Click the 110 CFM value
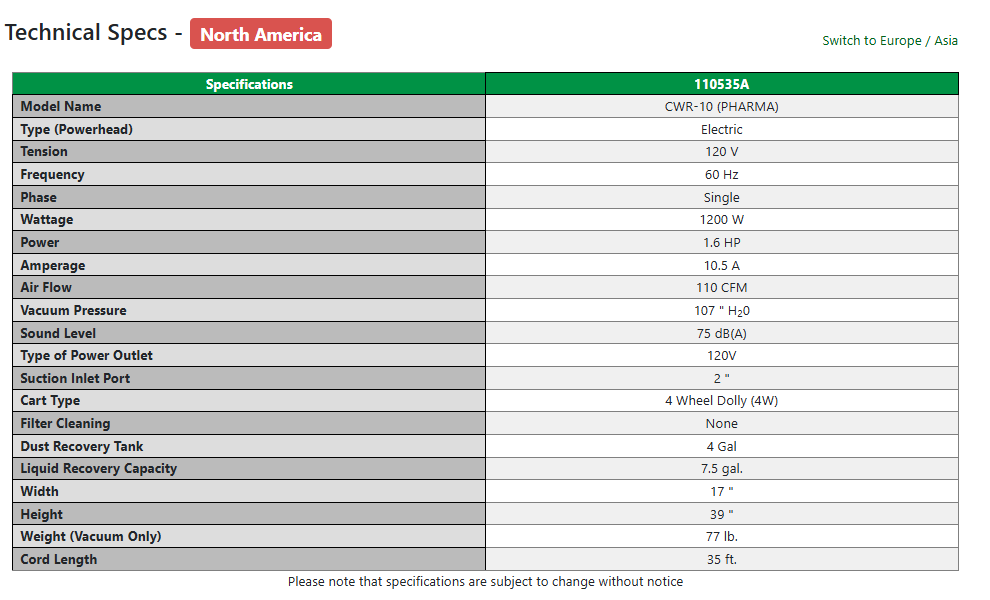The width and height of the screenshot is (990, 600). 722,287
